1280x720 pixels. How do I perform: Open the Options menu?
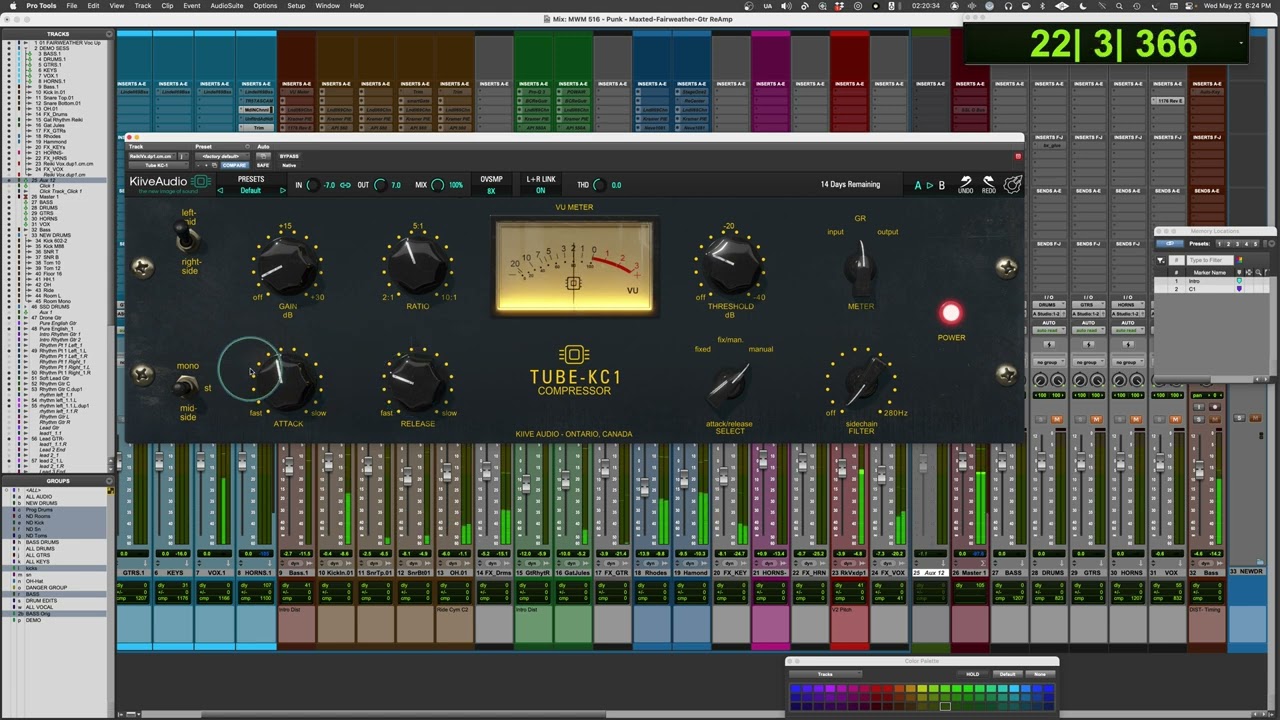(265, 6)
